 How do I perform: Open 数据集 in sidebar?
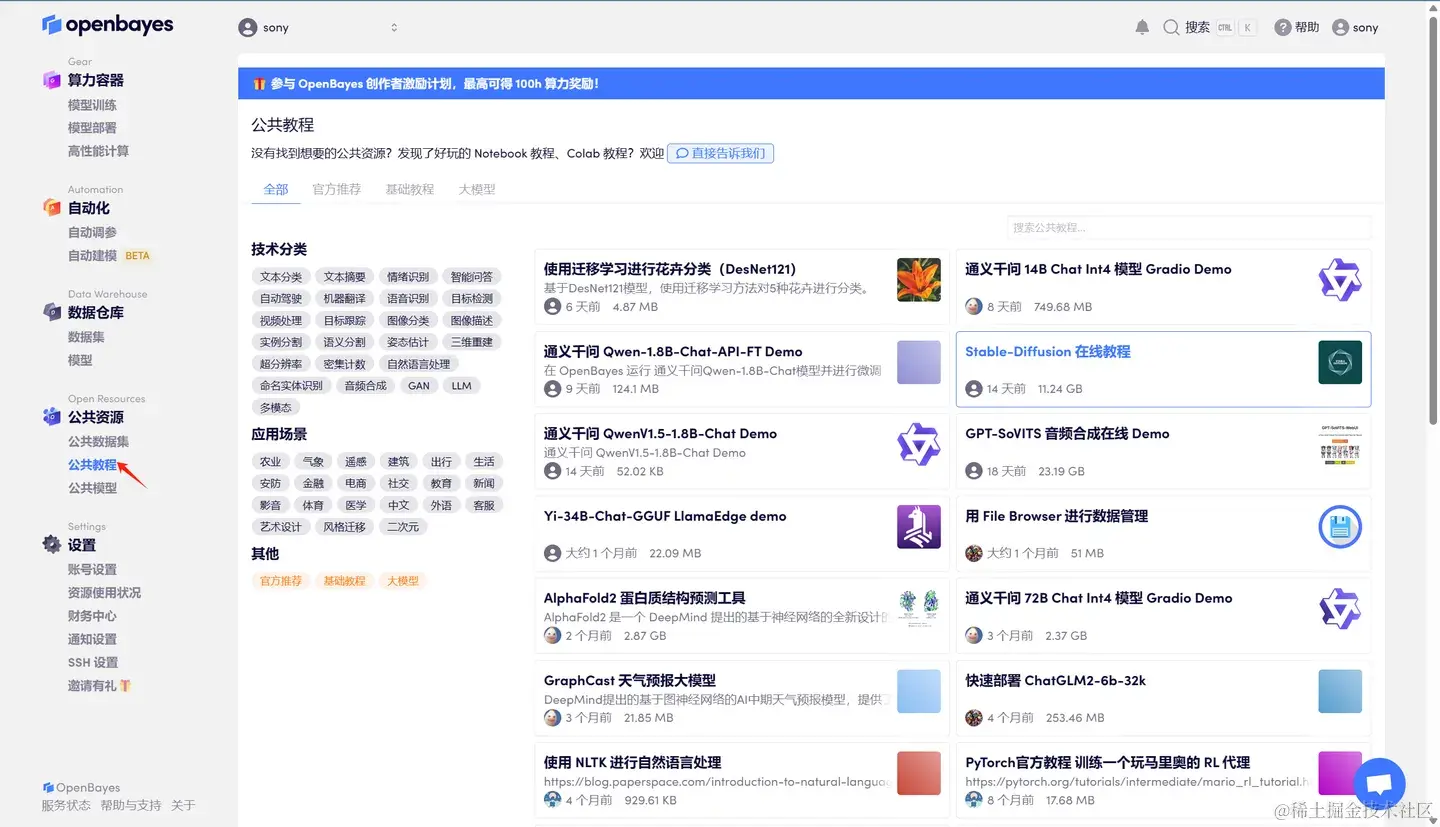point(86,337)
